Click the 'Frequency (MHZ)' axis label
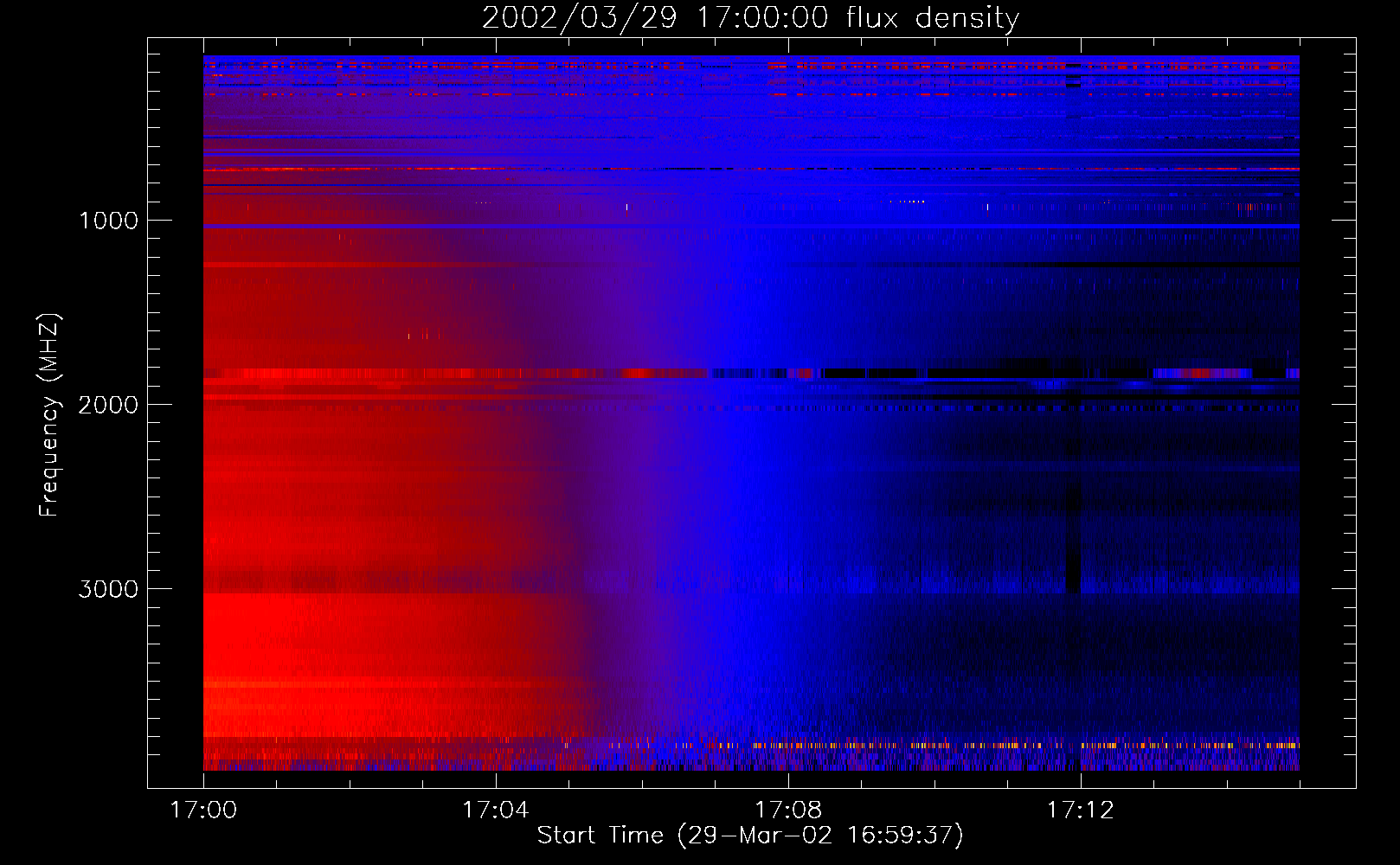Image resolution: width=1400 pixels, height=865 pixels. coord(49,415)
